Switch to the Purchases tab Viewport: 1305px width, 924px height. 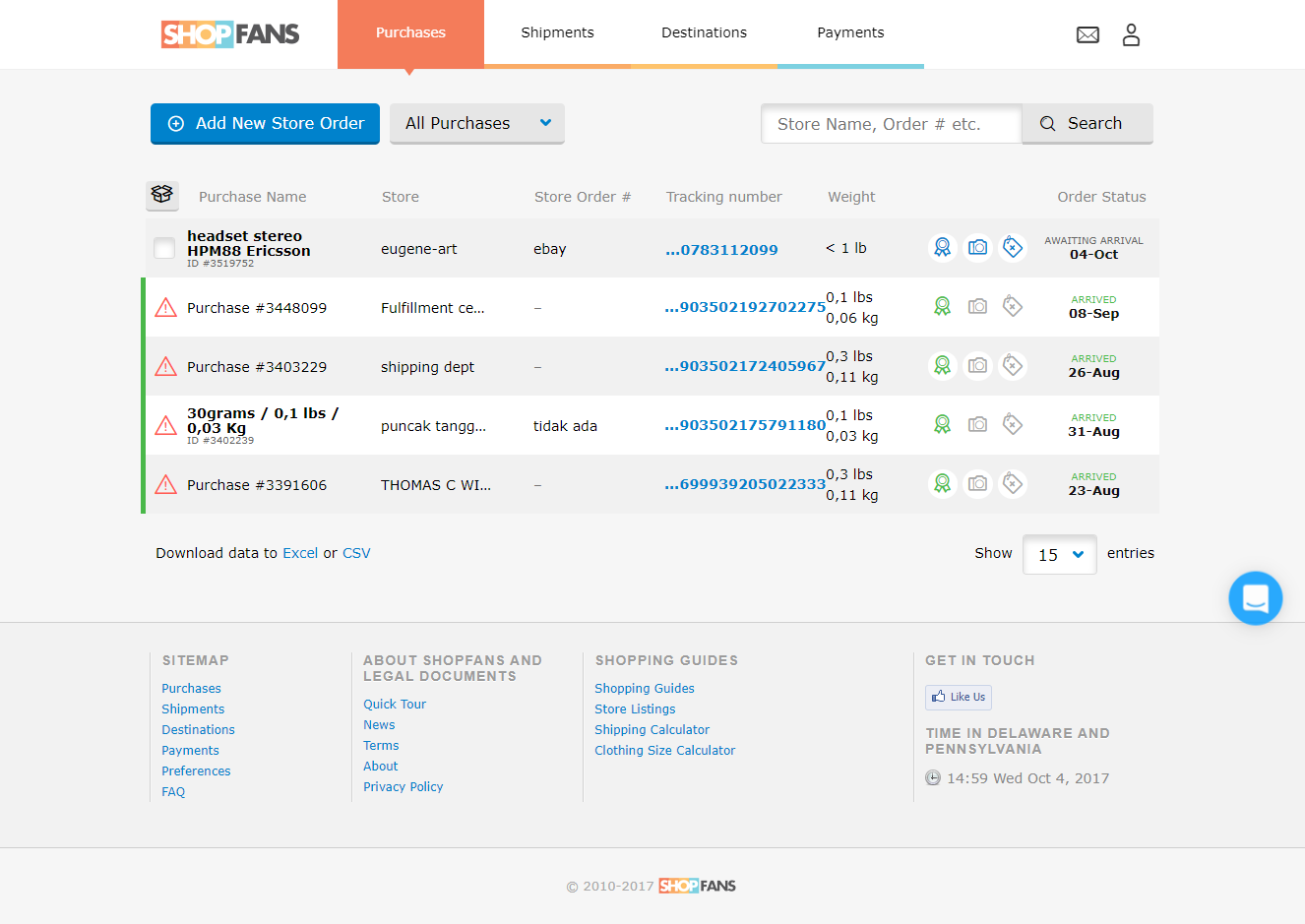pyautogui.click(x=410, y=33)
